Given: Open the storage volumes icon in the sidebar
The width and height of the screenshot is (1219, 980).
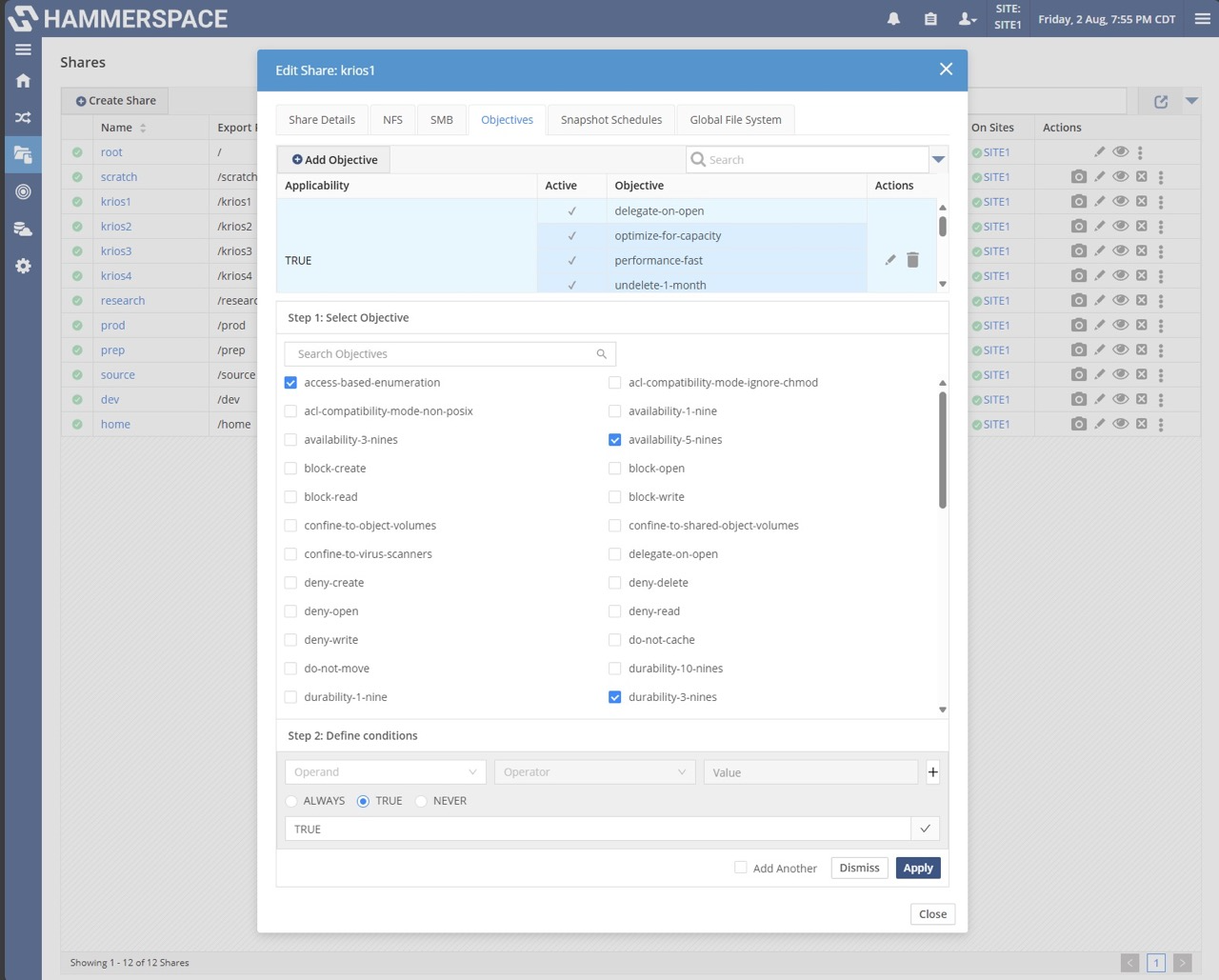Looking at the screenshot, I should [x=23, y=229].
